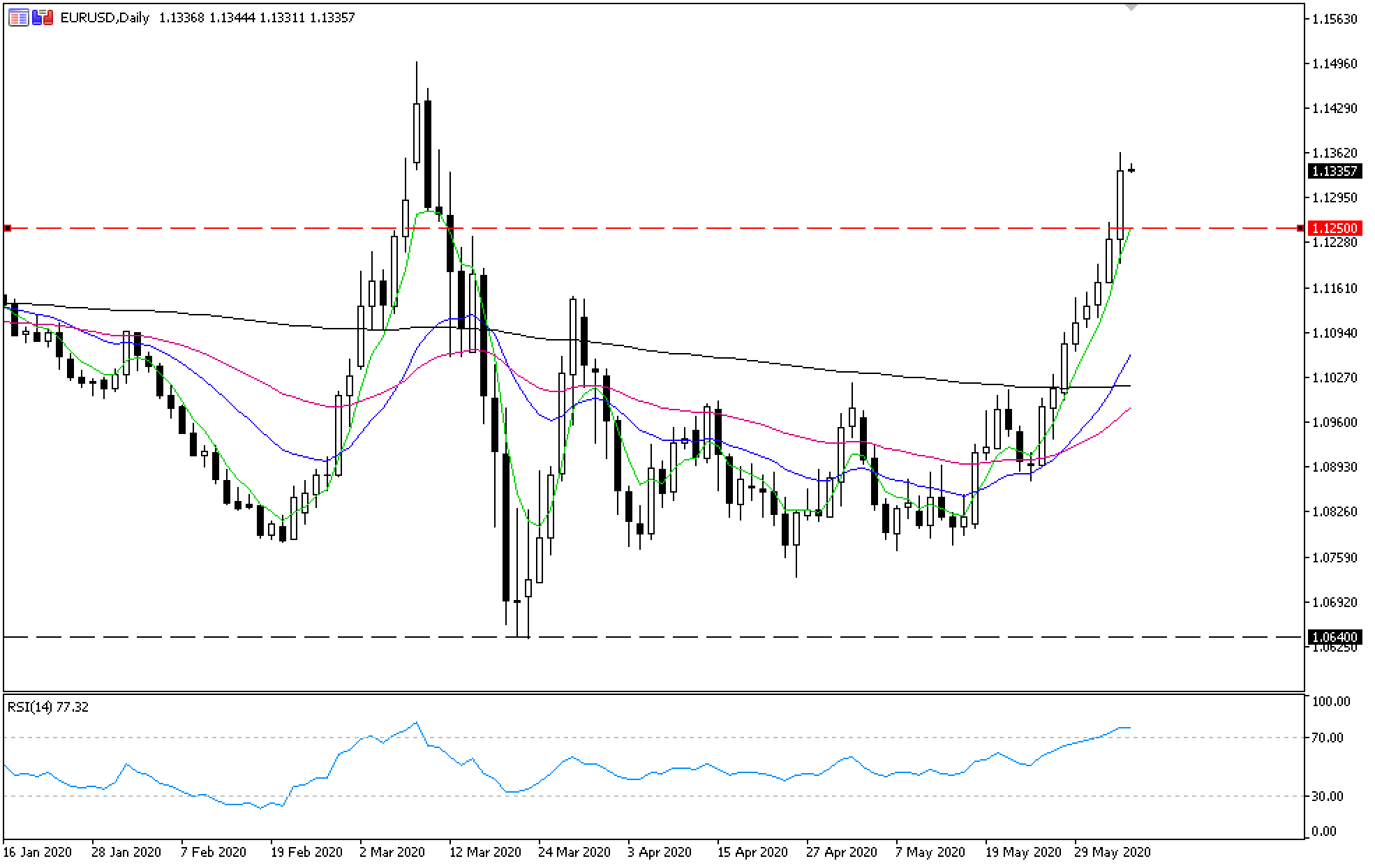Click the 24 Mar 2020 date label
The height and width of the screenshot is (868, 1375).
(574, 852)
